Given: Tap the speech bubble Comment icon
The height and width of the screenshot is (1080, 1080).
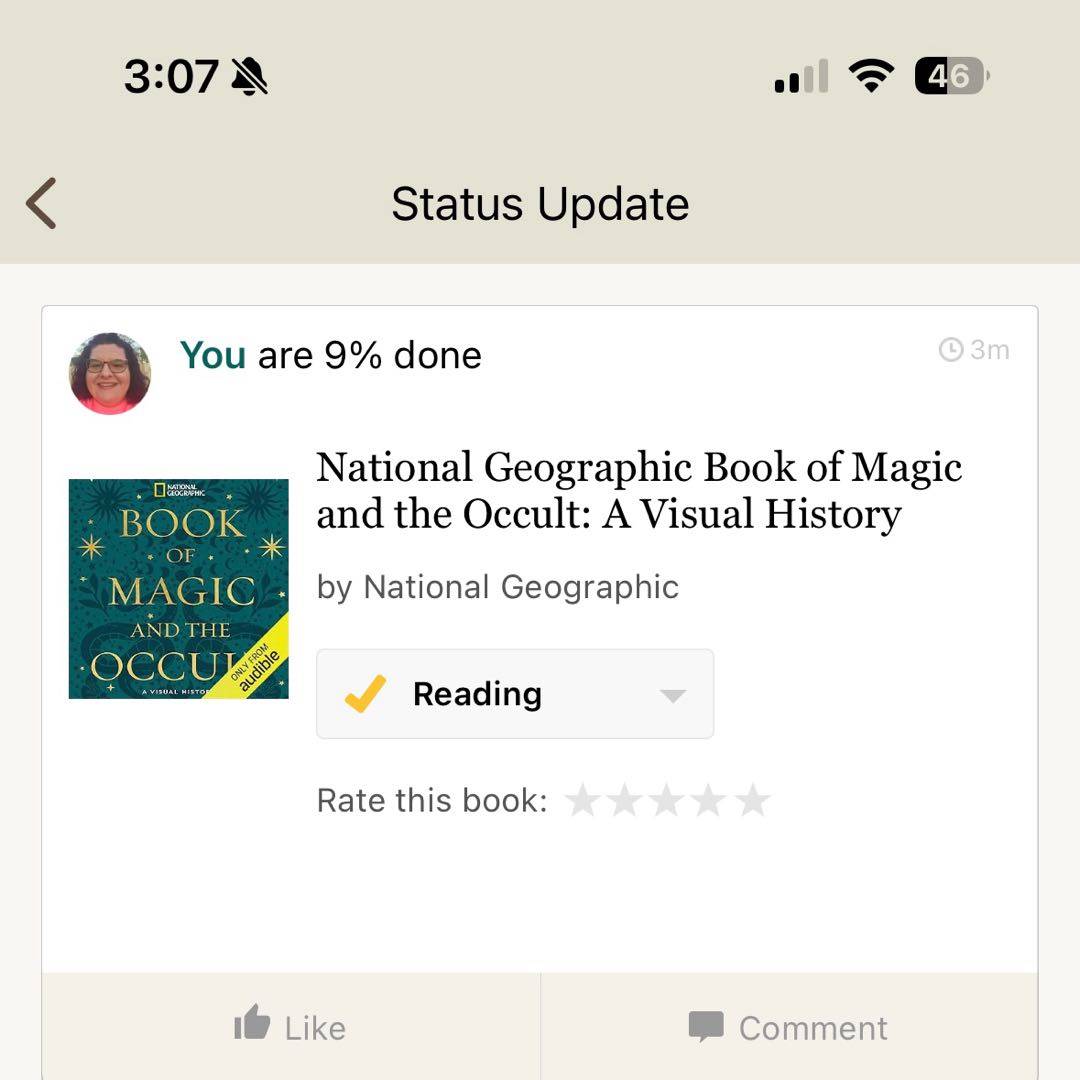Looking at the screenshot, I should 706,1026.
